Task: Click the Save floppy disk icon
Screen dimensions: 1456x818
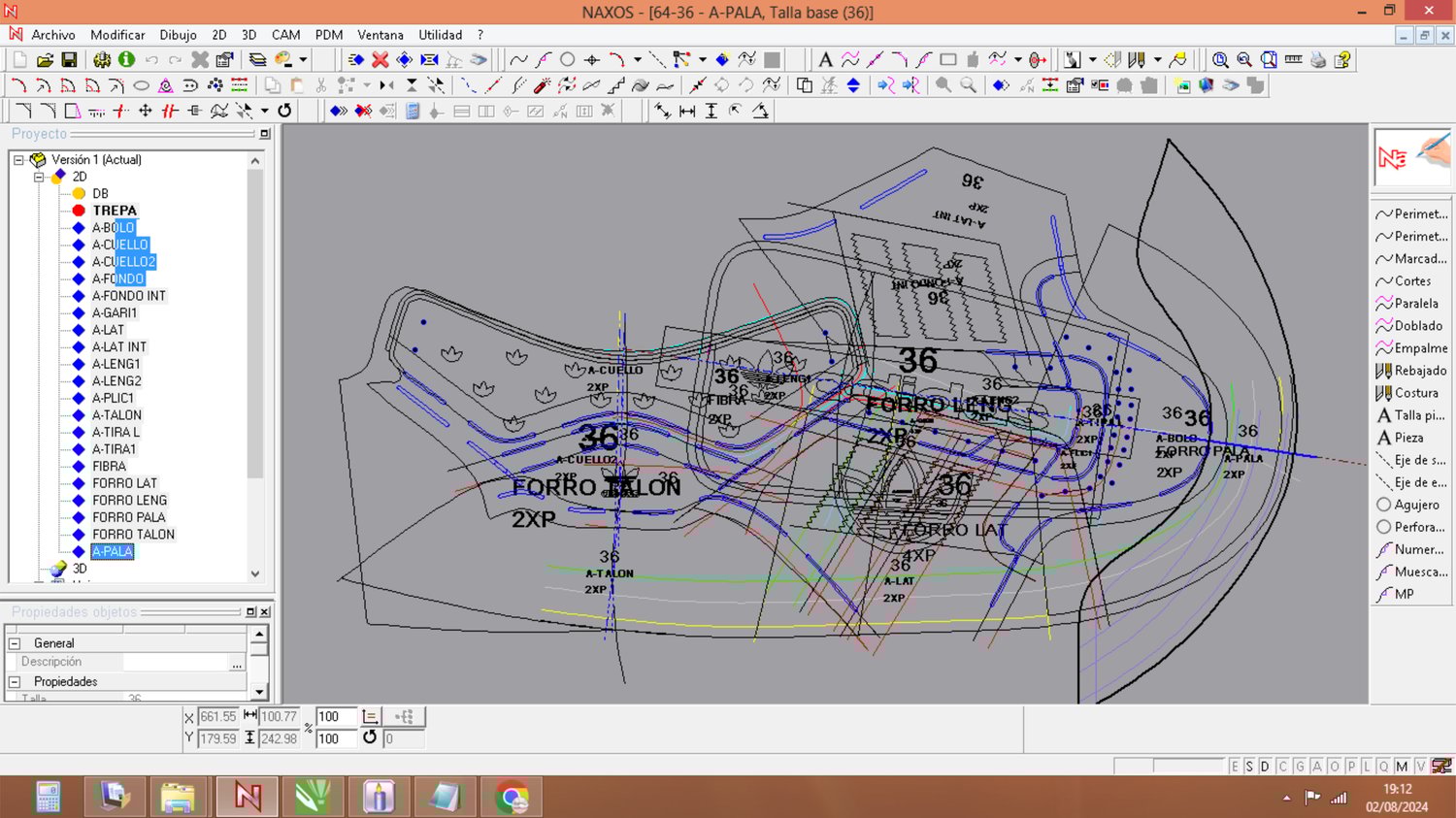Action: (x=69, y=60)
